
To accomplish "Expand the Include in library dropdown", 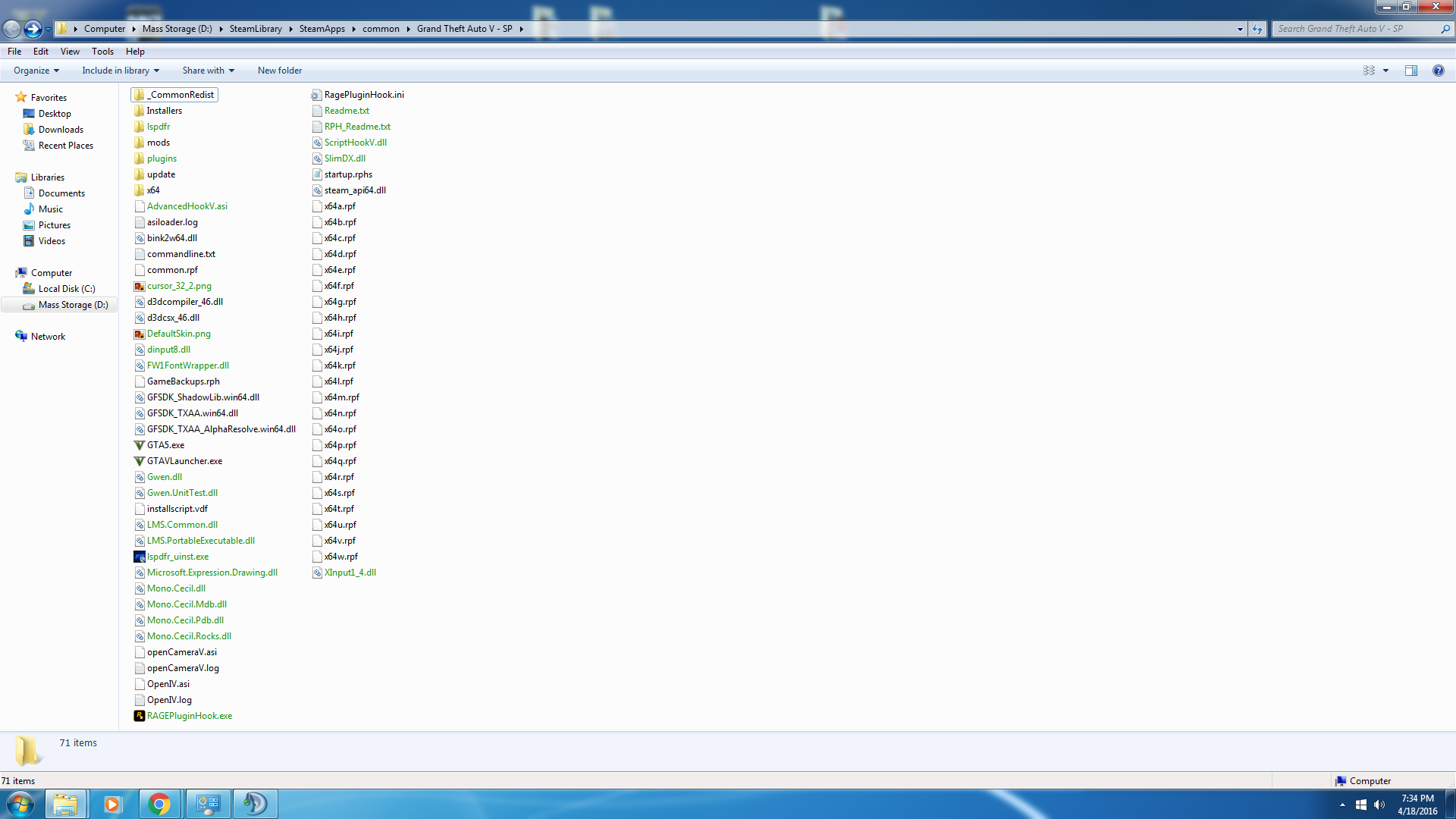I will tap(121, 71).
